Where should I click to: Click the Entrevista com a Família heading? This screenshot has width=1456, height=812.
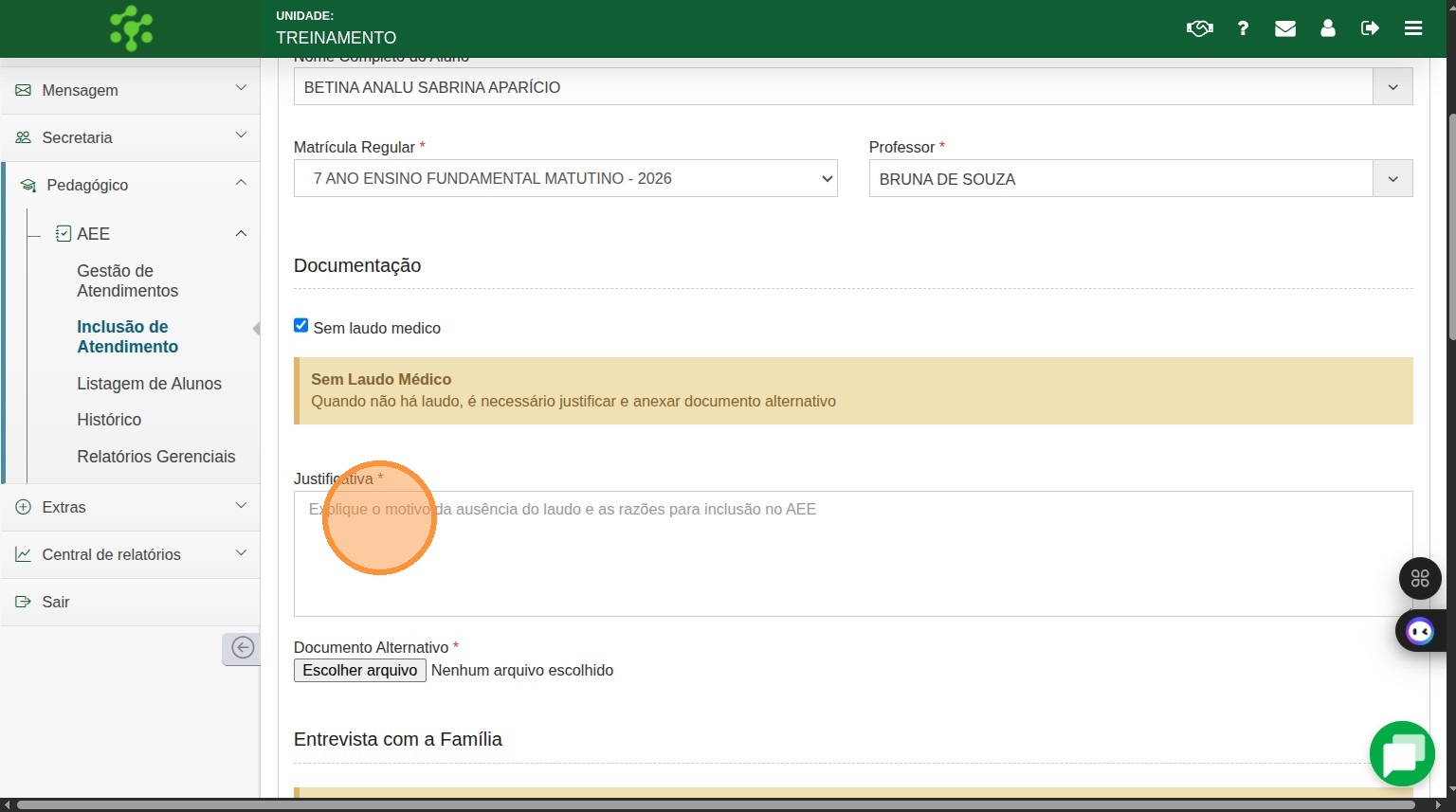click(x=398, y=739)
